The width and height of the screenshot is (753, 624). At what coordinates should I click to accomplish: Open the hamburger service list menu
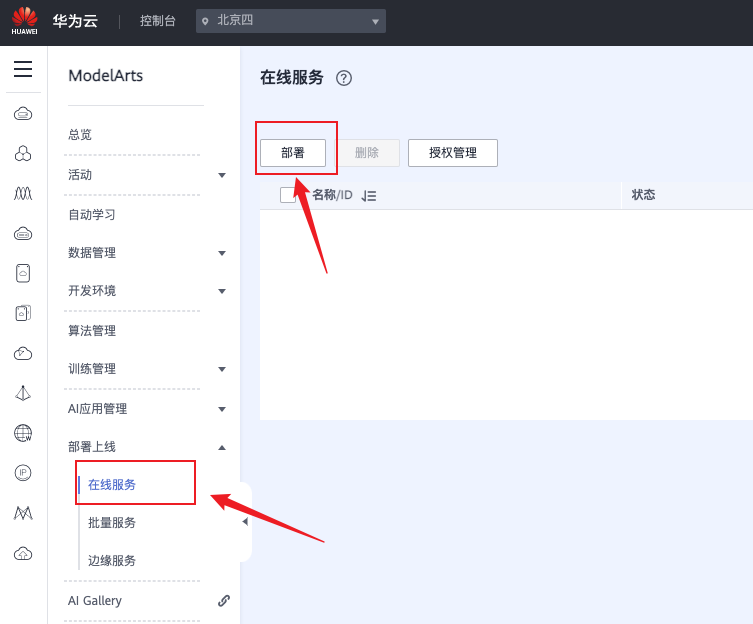tap(22, 69)
